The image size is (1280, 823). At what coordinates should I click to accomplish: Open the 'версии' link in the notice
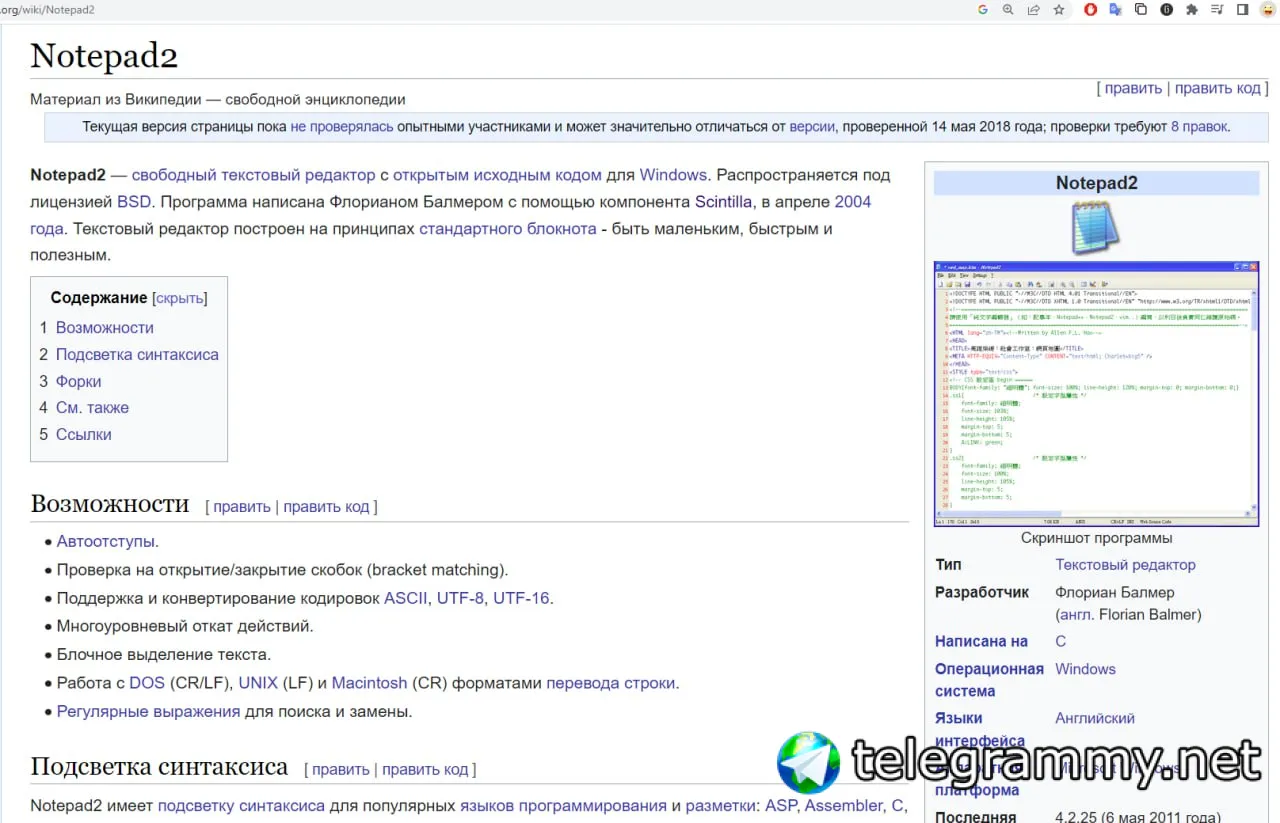[x=812, y=127]
